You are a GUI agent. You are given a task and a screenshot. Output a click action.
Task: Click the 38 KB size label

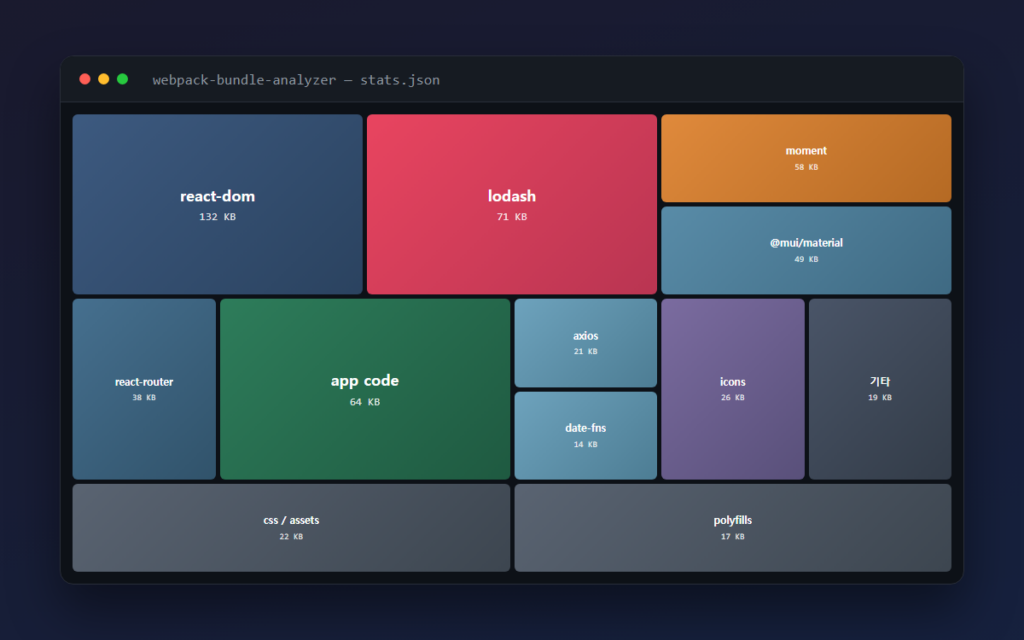pos(144,398)
